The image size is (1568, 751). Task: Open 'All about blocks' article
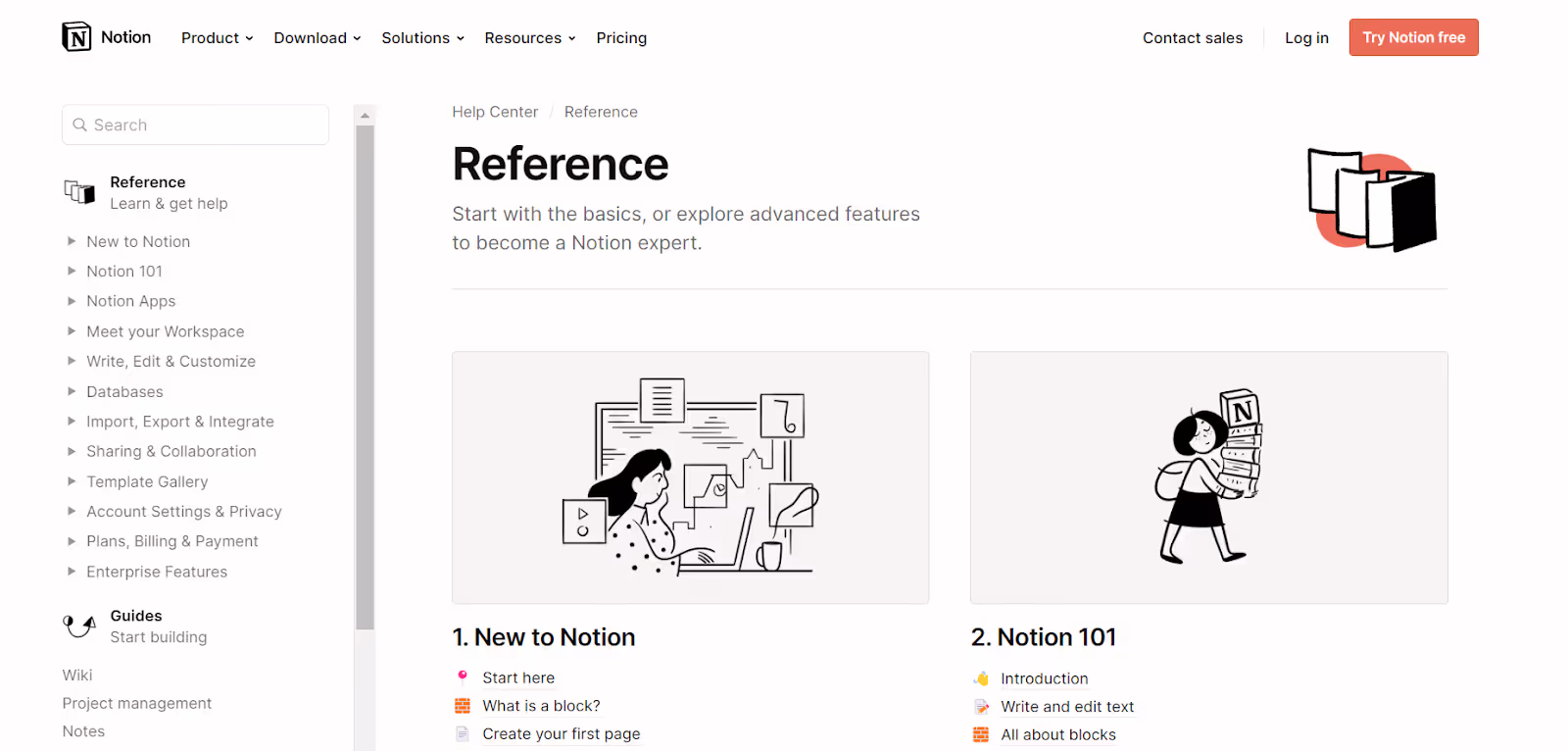pos(1058,735)
